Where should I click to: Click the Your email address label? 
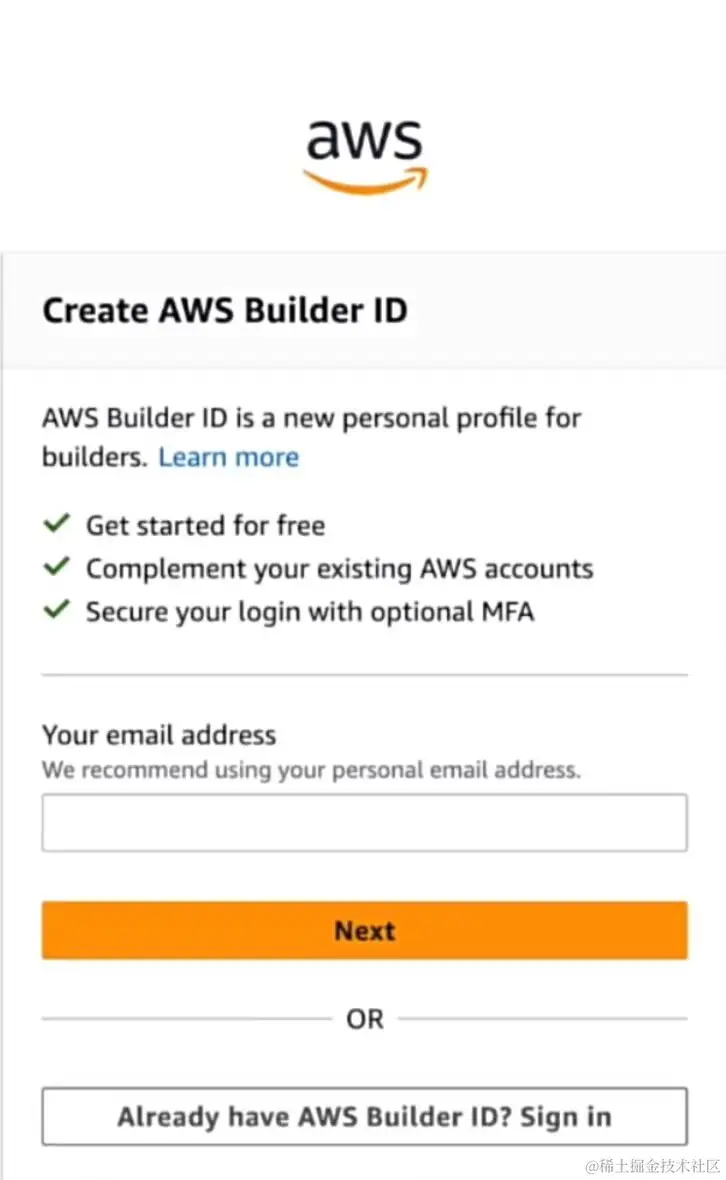(x=159, y=734)
